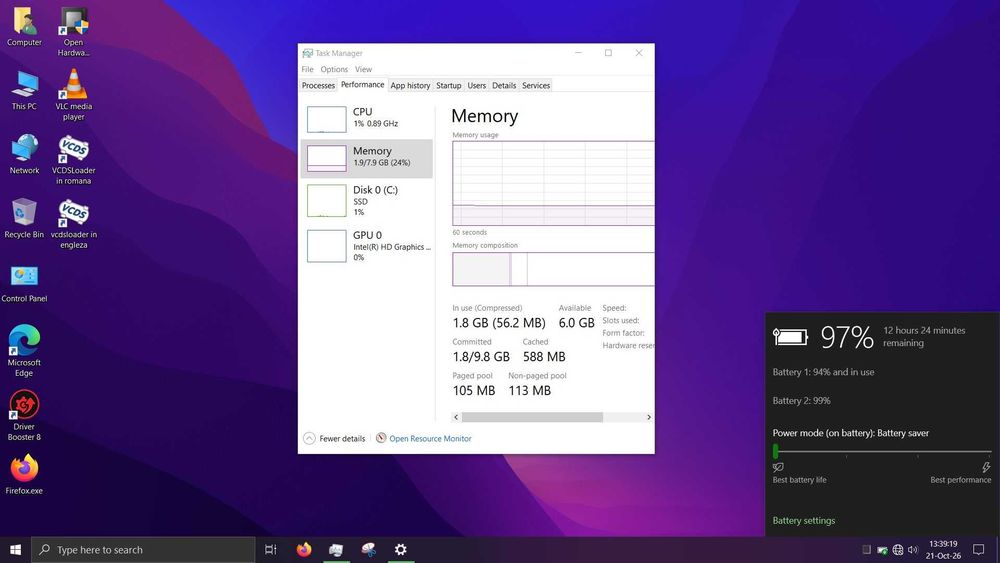
Task: Click the '6.0 GB' Available value
Action: tap(577, 323)
